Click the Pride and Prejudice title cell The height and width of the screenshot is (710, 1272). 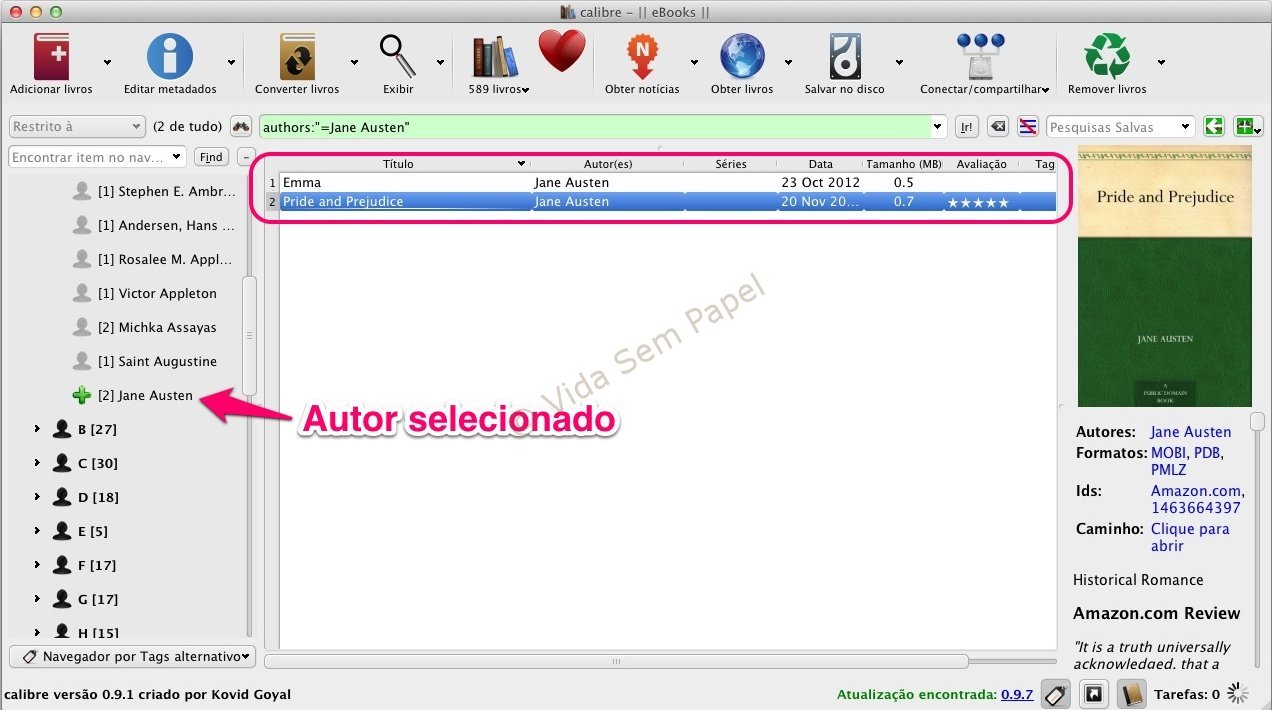coord(405,202)
